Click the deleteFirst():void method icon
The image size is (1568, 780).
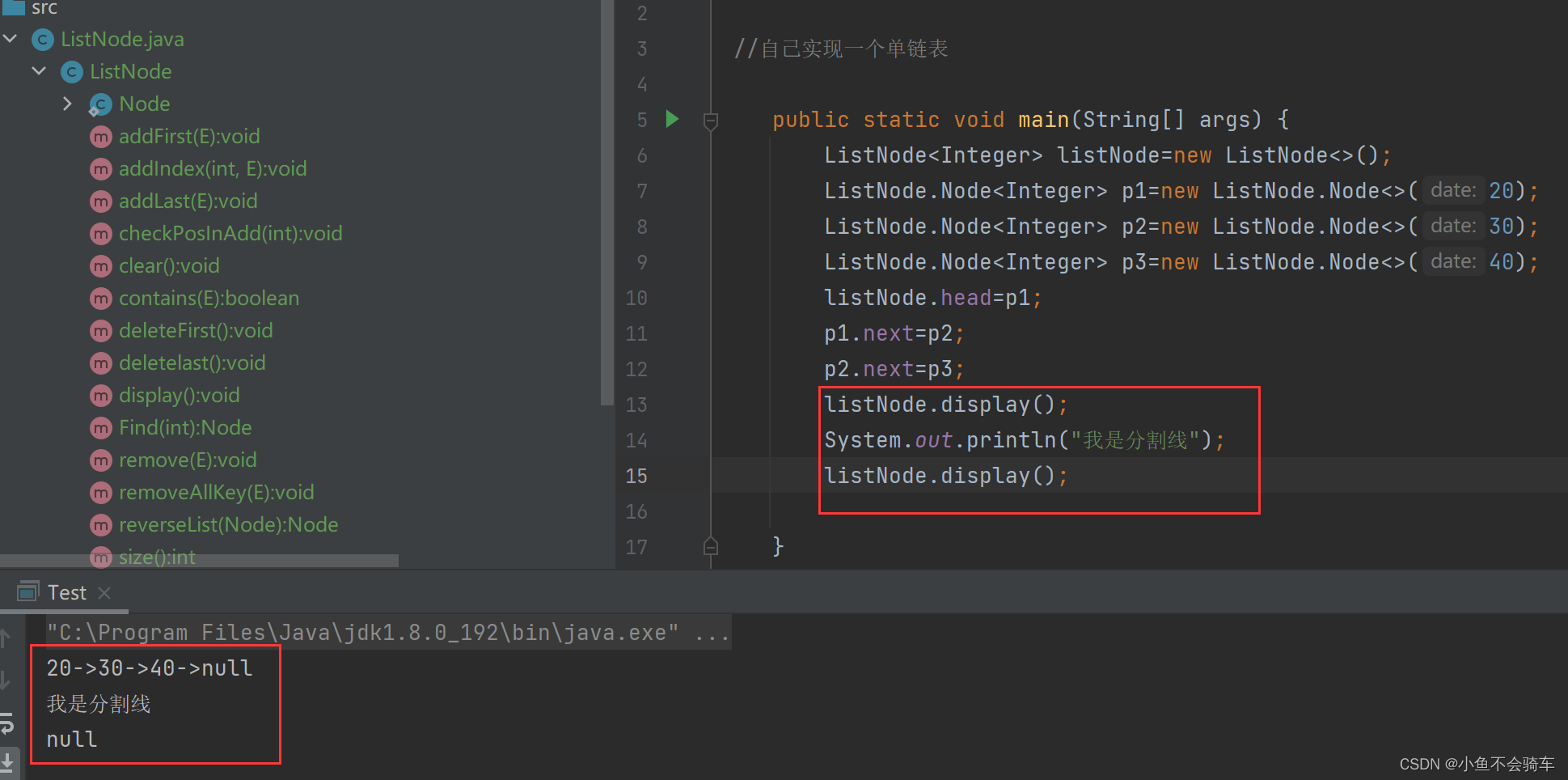[x=100, y=331]
